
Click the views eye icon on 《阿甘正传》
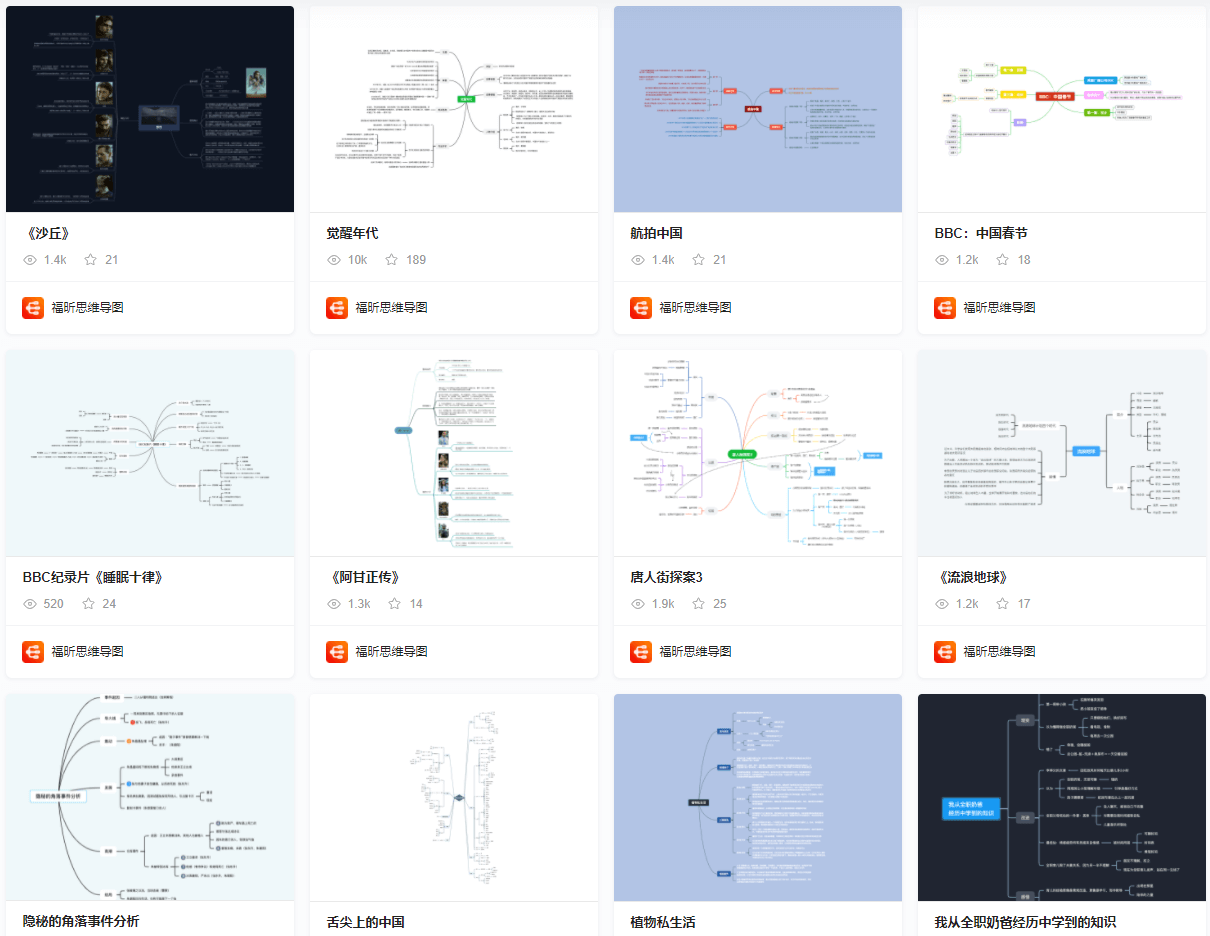(334, 604)
